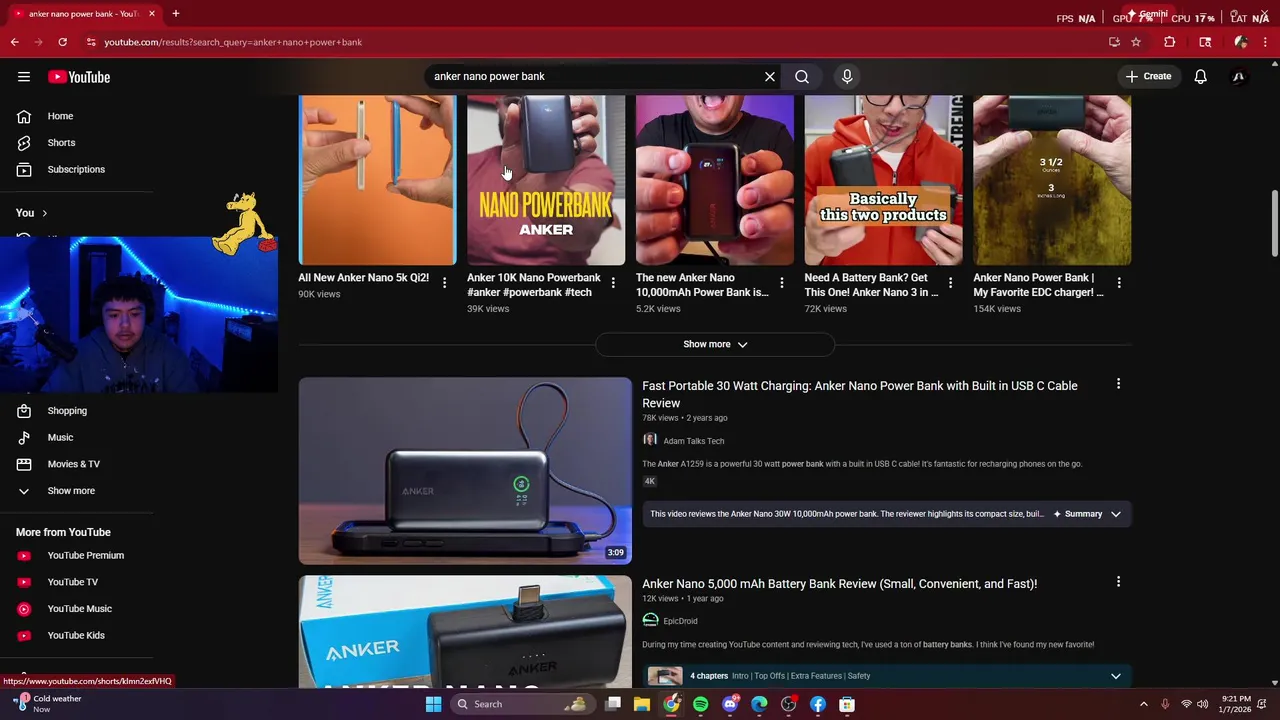Click the install app icon in the address bar
1280x720 pixels.
tap(1114, 42)
